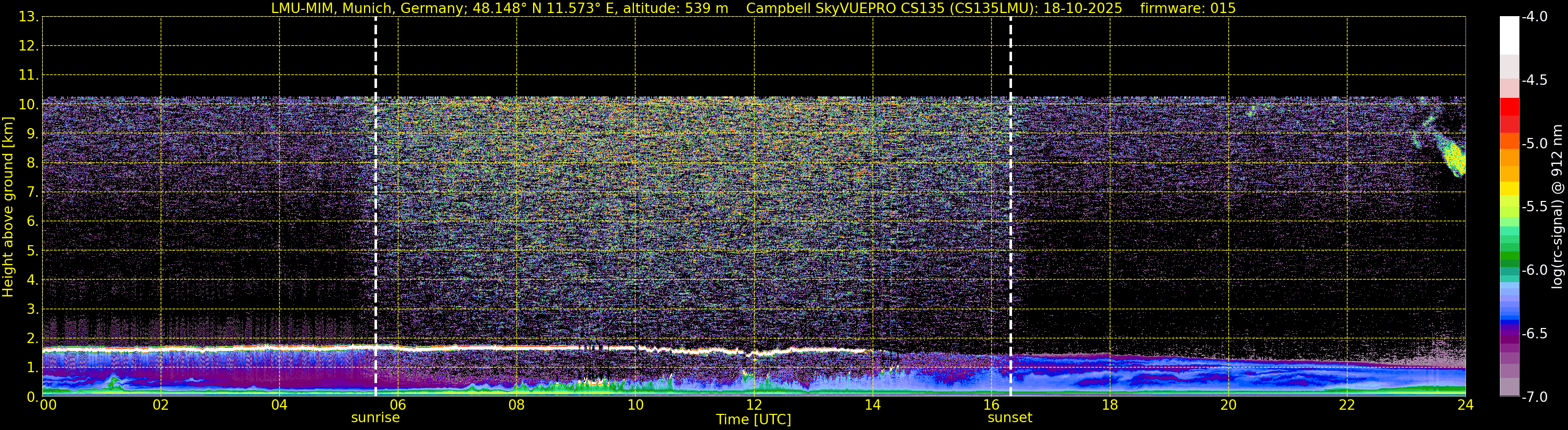Viewport: 1568px width, 430px height.
Task: Click the "13." height axis tick label
Action: pyautogui.click(x=29, y=17)
